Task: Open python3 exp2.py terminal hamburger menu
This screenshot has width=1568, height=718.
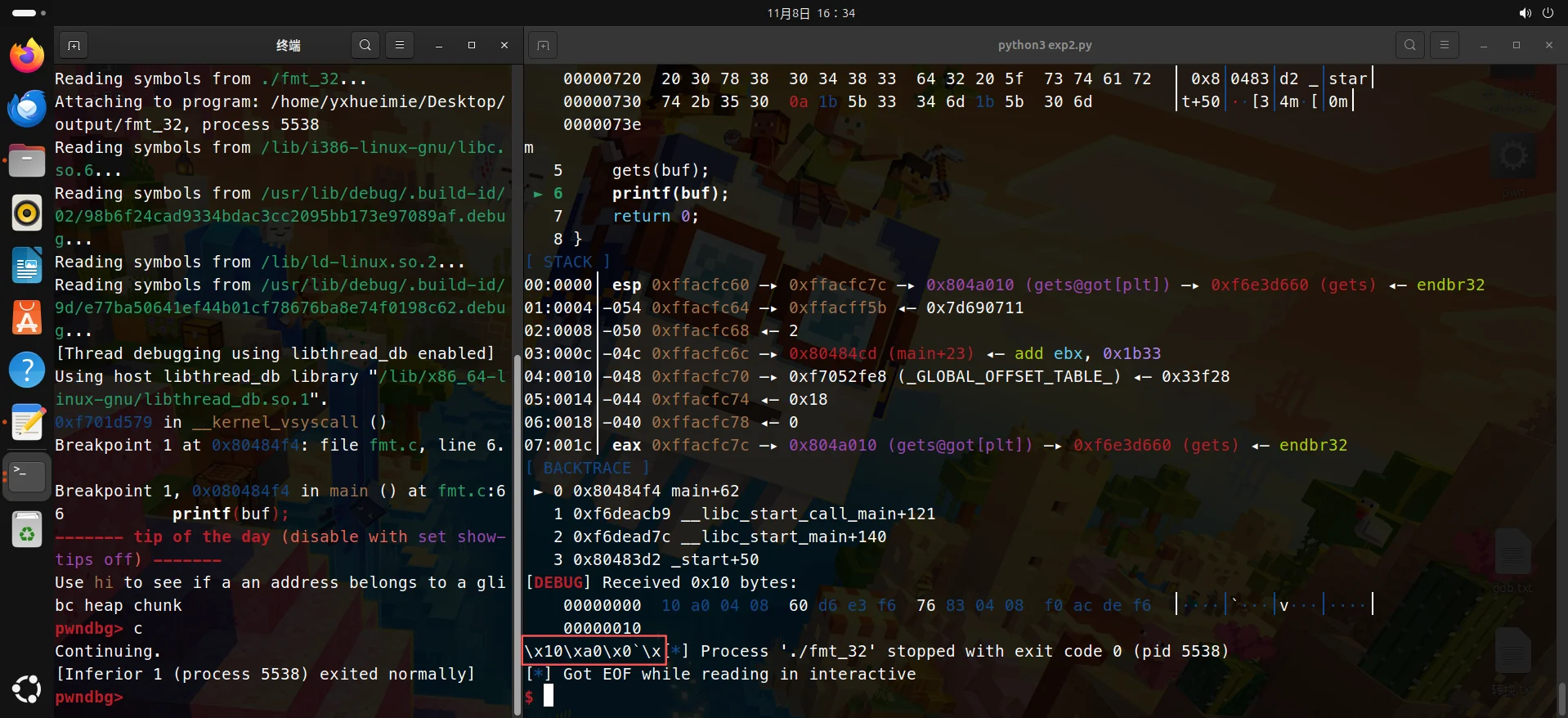Action: point(1445,45)
